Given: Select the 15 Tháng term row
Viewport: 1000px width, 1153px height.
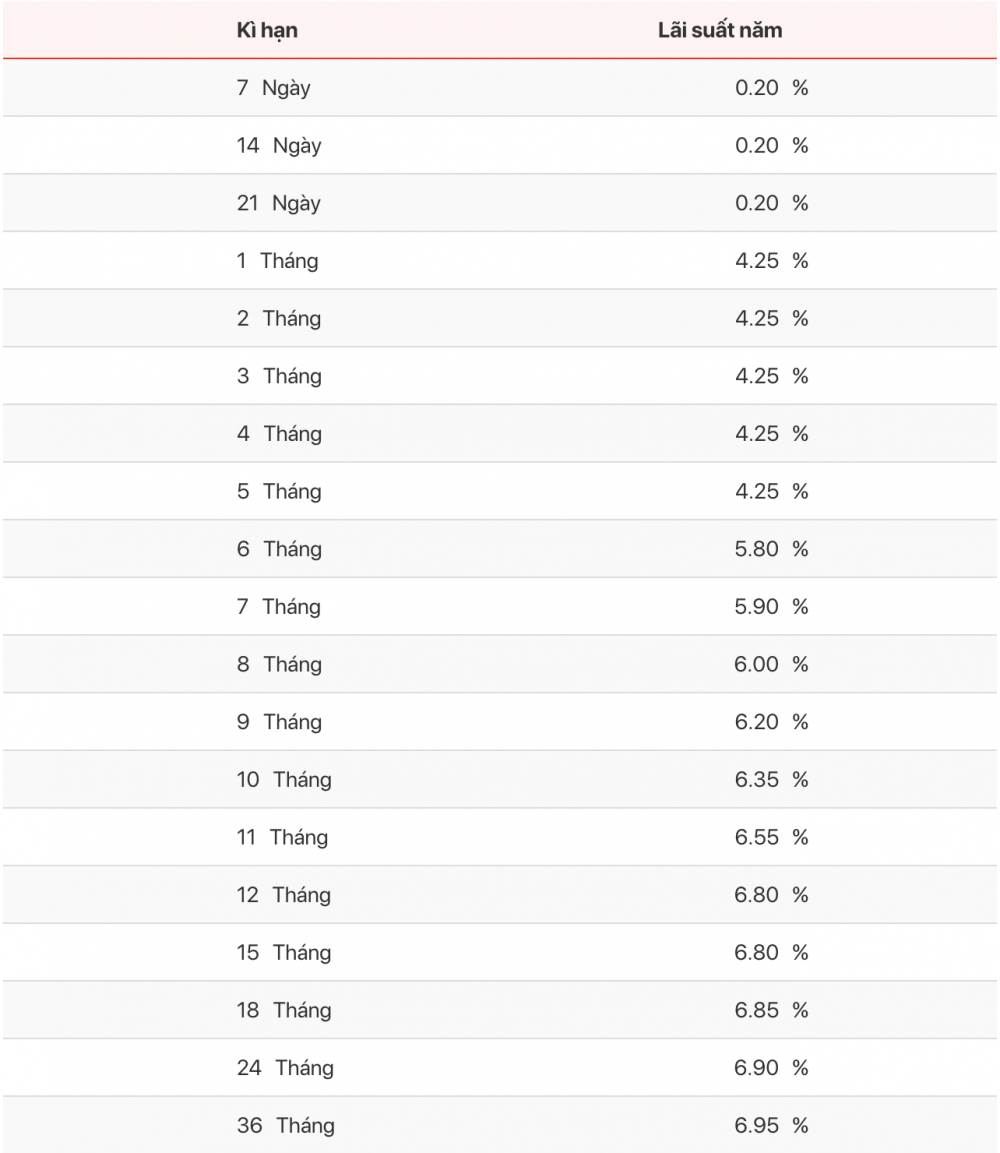Looking at the screenshot, I should tap(500, 952).
